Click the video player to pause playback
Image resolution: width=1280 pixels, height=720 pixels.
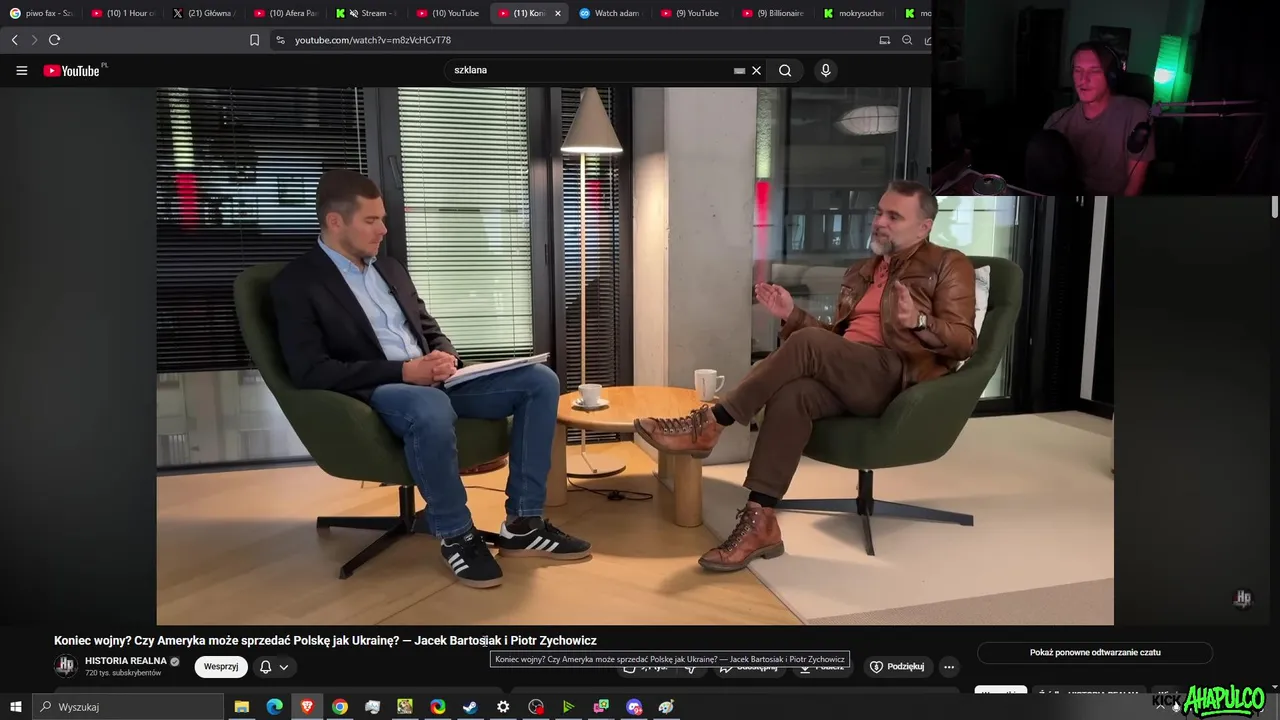coord(635,355)
